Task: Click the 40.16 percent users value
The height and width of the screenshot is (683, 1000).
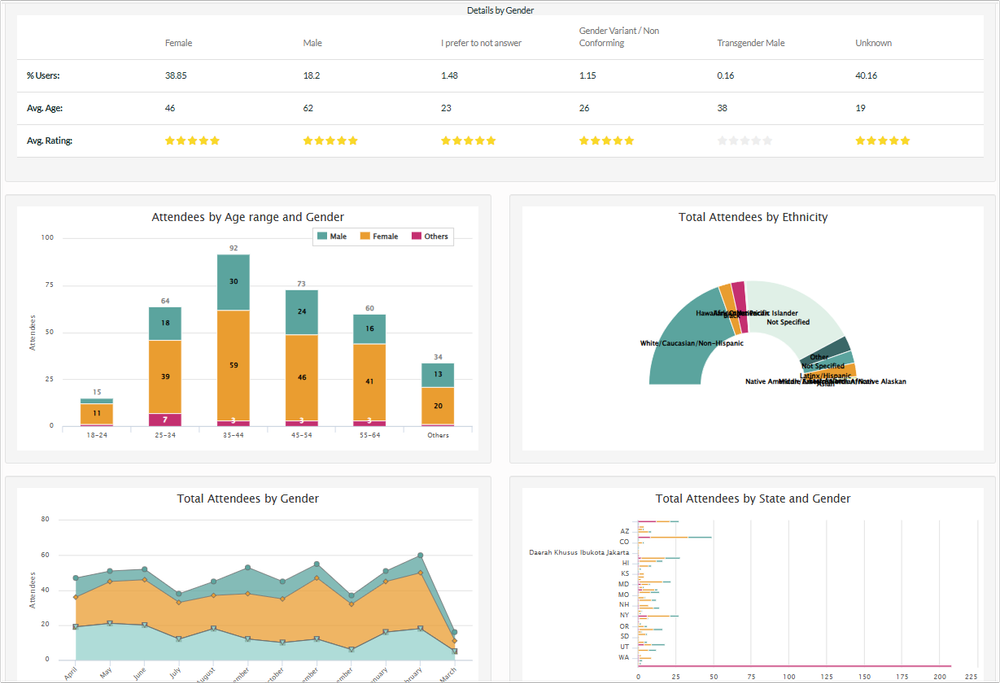Action: point(866,75)
